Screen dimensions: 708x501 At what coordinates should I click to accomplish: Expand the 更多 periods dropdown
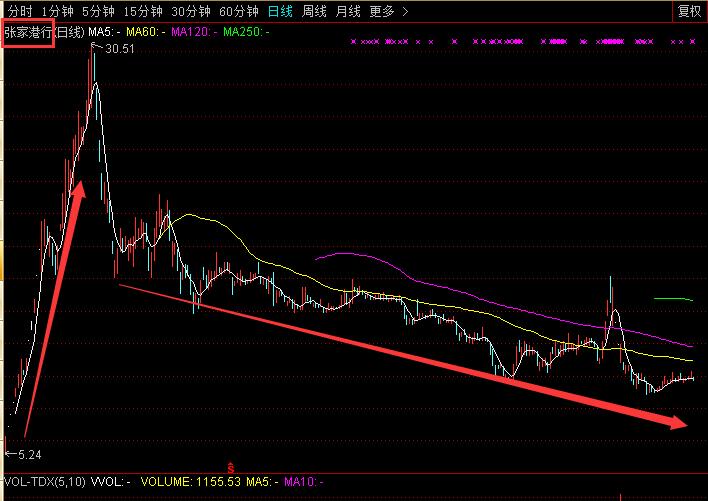pyautogui.click(x=387, y=12)
